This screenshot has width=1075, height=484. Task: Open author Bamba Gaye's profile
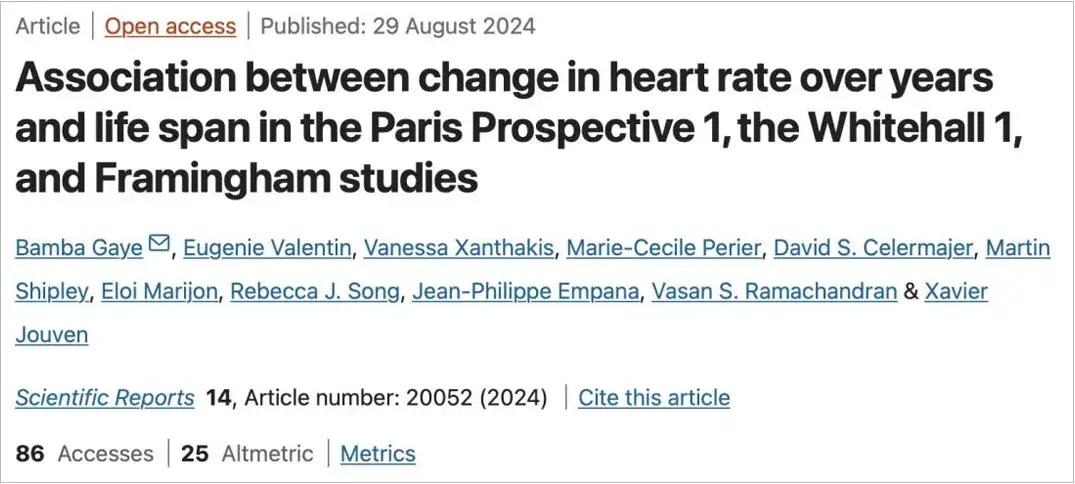point(79,247)
